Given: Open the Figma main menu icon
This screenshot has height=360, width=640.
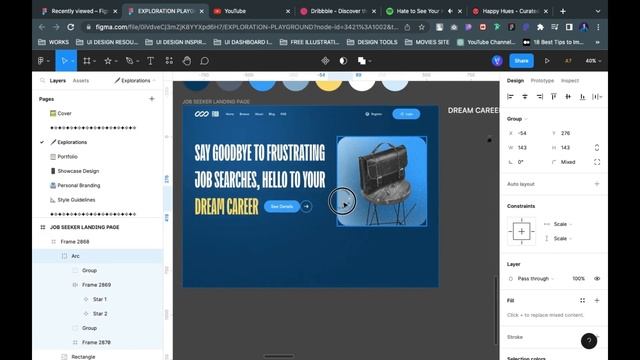Looking at the screenshot, I should pyautogui.click(x=41, y=61).
